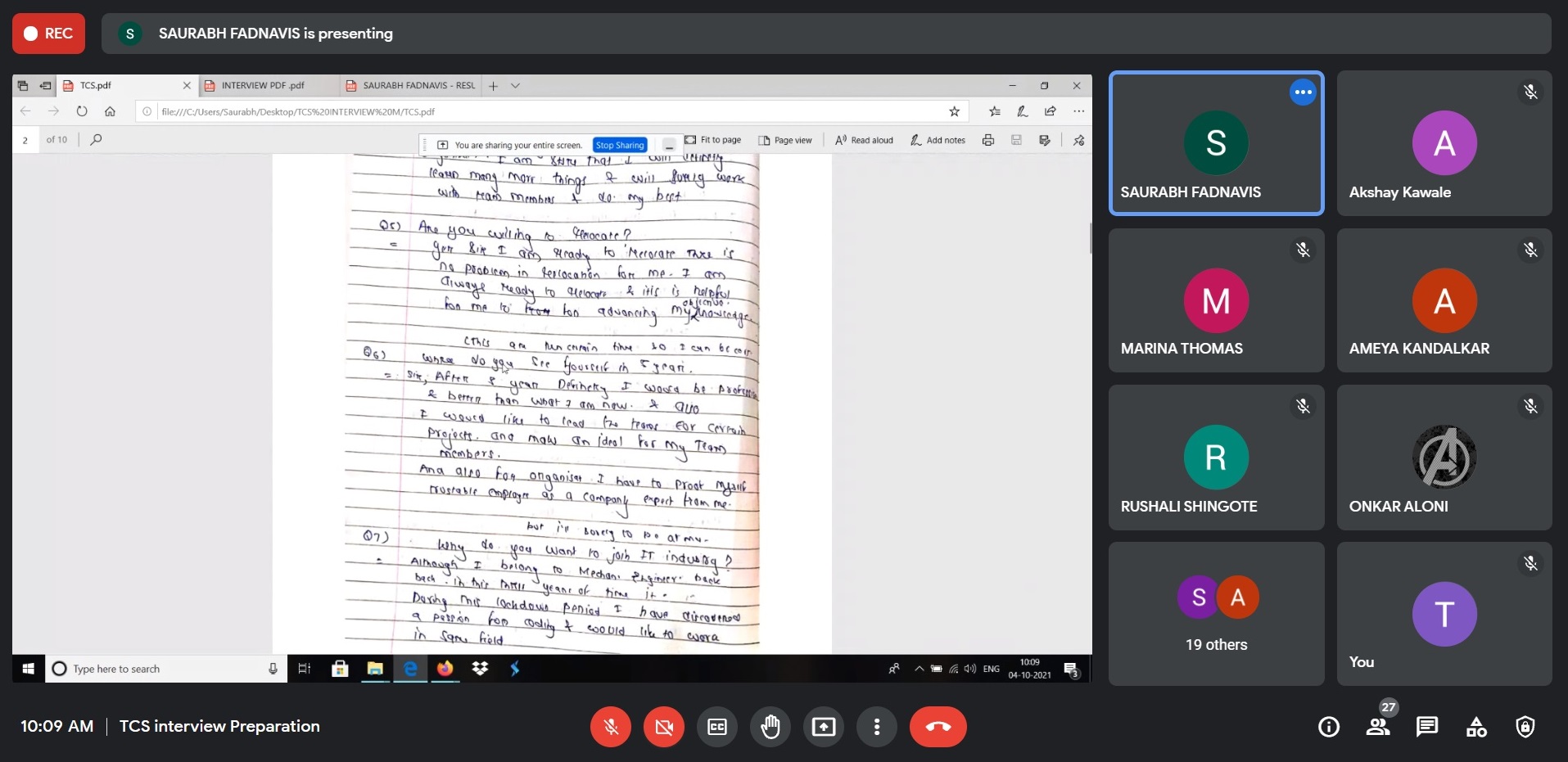1568x762 pixels.
Task: Click Add notes pen icon in address toolbar
Action: pyautogui.click(x=1022, y=111)
